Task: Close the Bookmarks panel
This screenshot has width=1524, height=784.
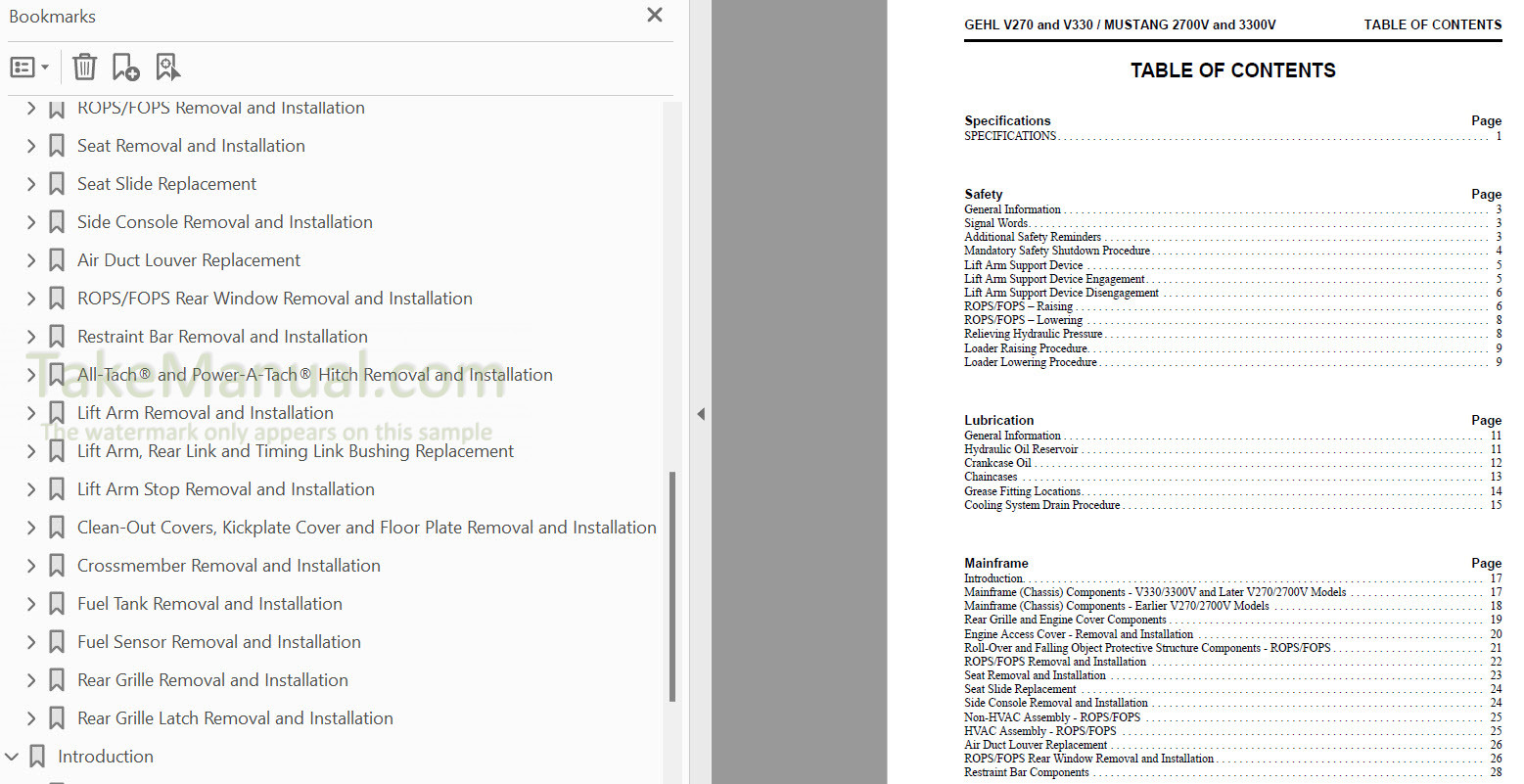Action: click(655, 15)
